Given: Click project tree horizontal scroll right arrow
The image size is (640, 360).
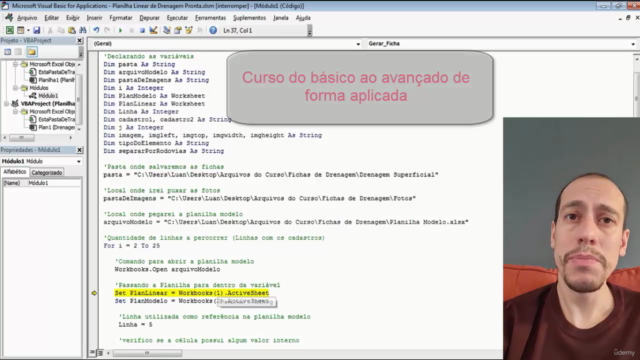Looking at the screenshot, I should (71, 138).
